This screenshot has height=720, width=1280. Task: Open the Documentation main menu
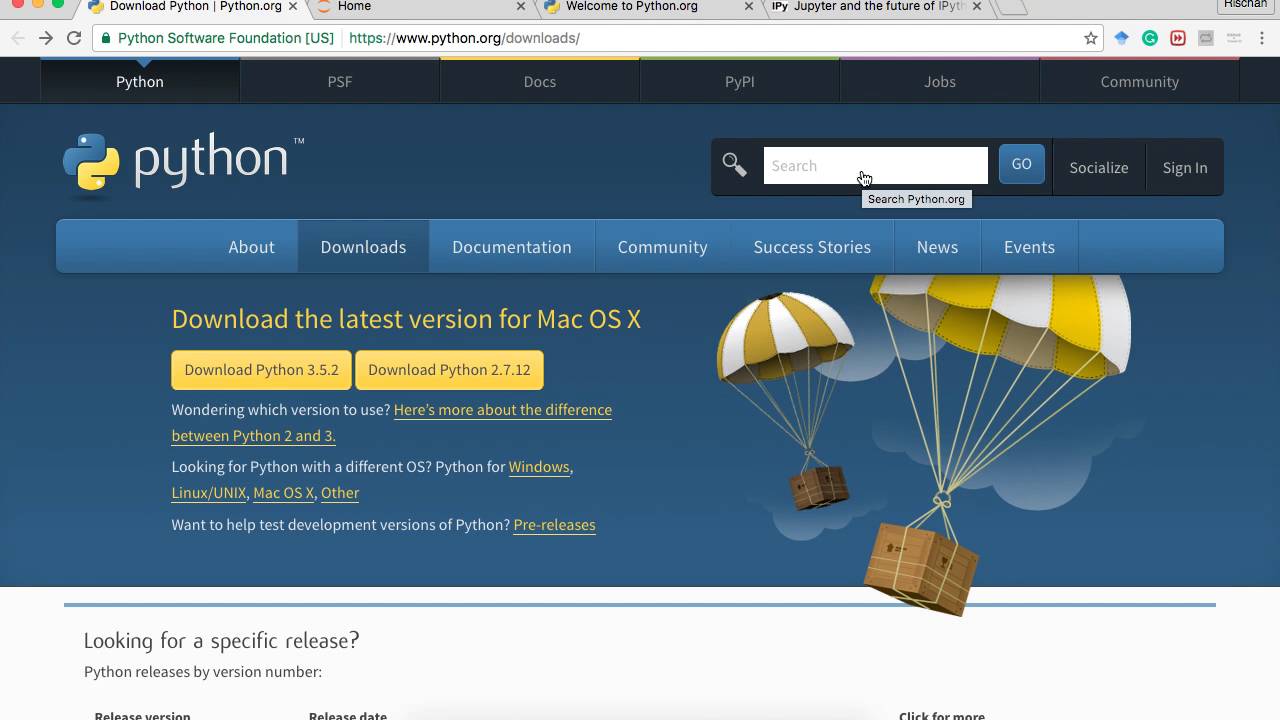tap(512, 247)
